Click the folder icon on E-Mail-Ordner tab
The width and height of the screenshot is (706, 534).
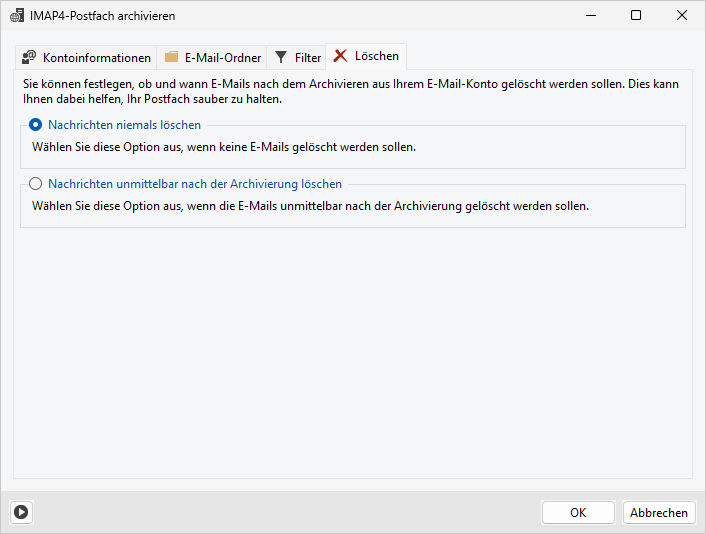tap(172, 58)
